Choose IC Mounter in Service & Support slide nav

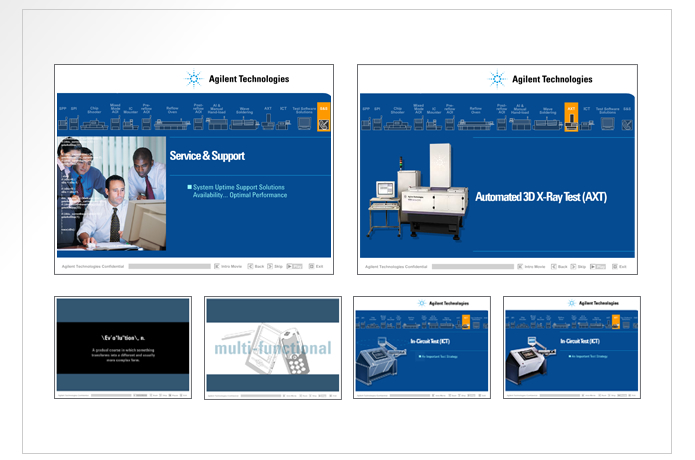tap(130, 119)
